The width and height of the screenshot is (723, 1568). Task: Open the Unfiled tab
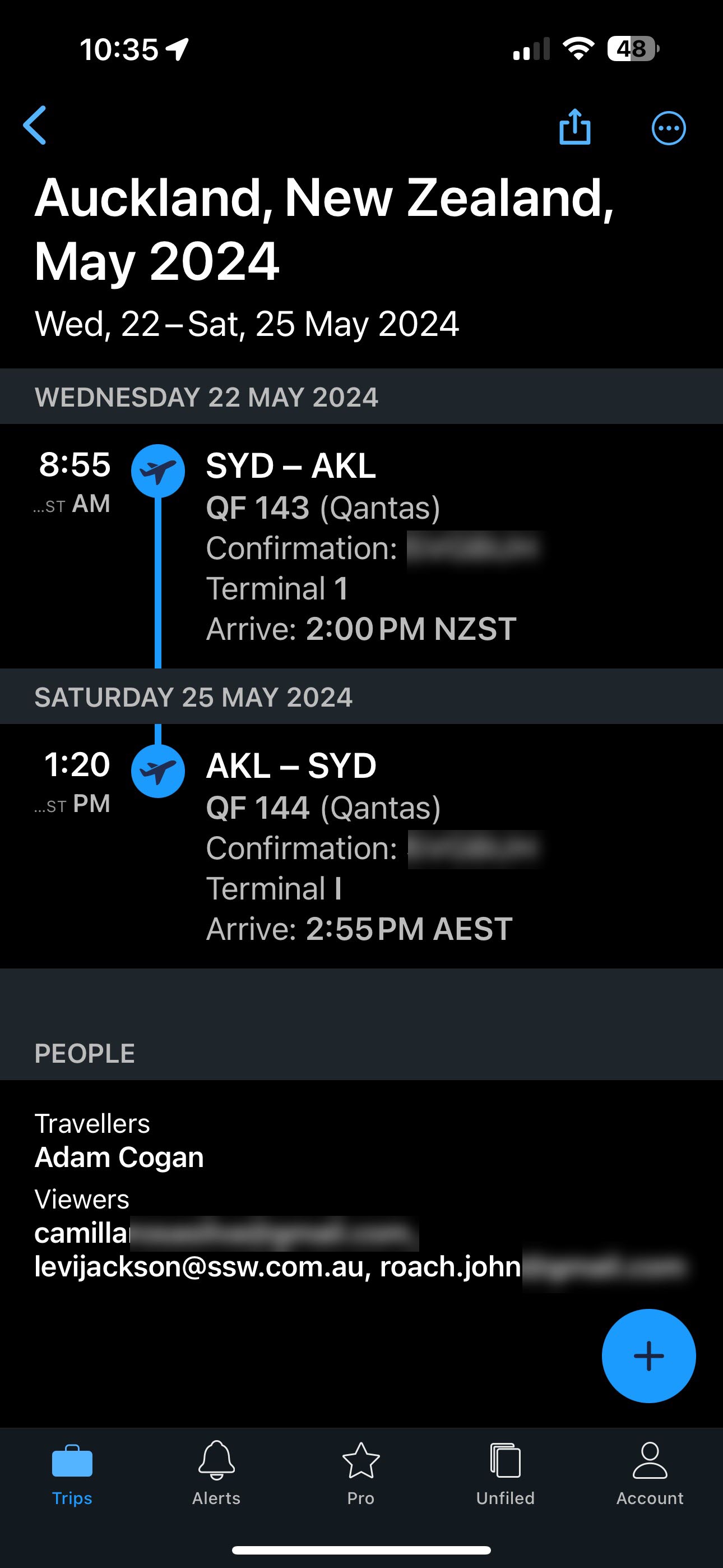click(x=505, y=1473)
